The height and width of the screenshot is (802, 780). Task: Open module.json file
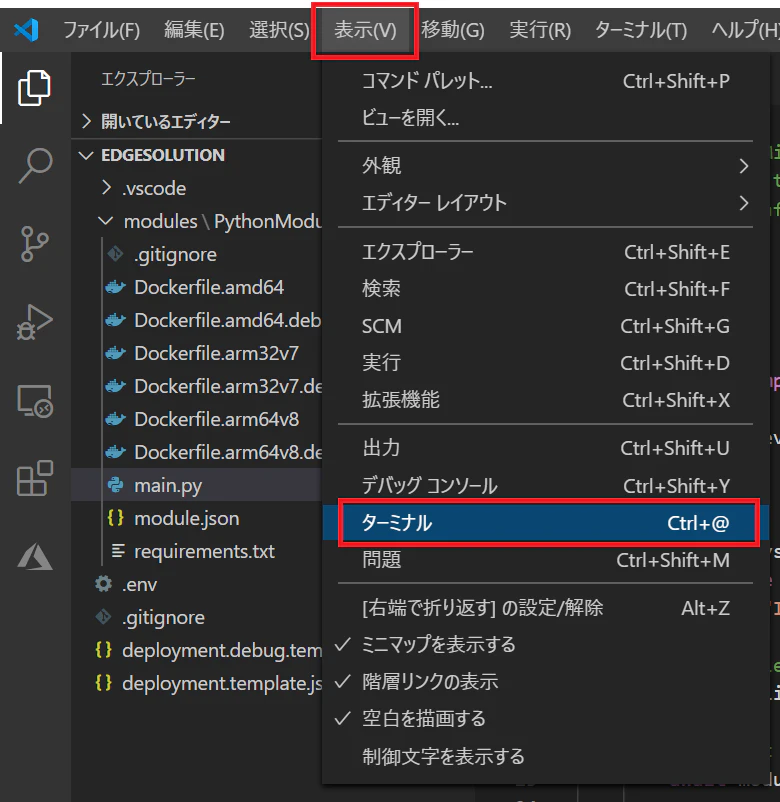[196, 518]
